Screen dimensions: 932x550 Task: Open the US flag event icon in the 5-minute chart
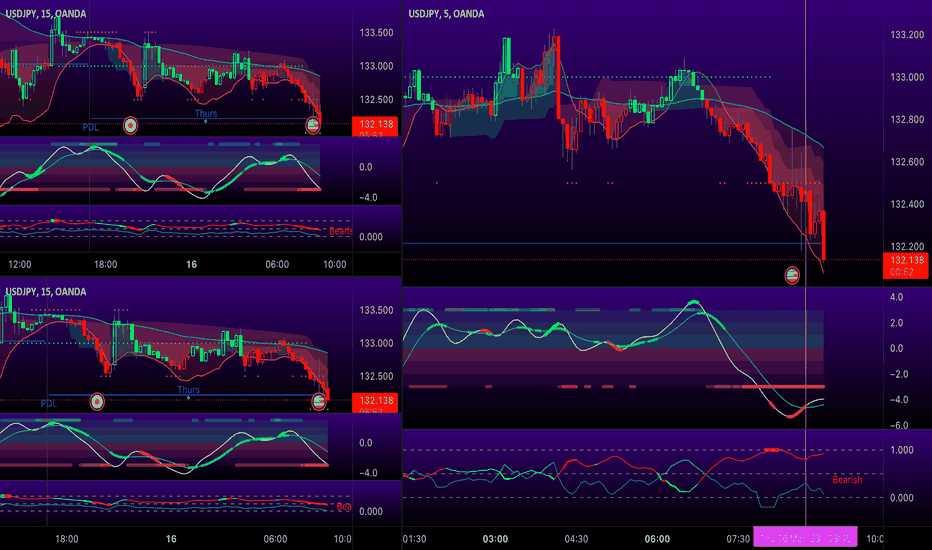(x=792, y=275)
